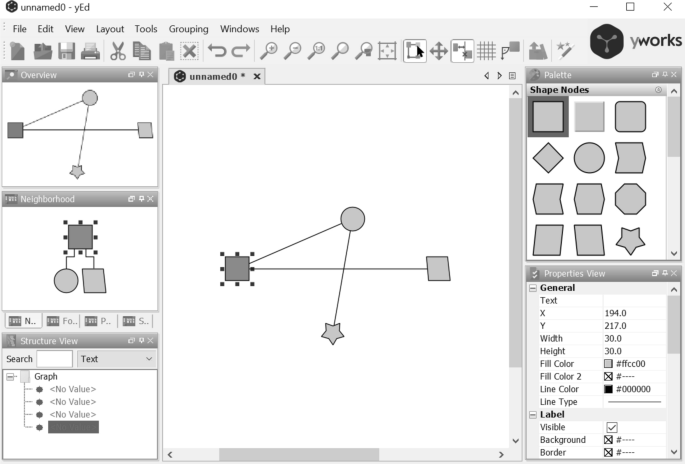This screenshot has width=685, height=464.
Task: Click the Save floppy disk icon
Action: coord(66,51)
